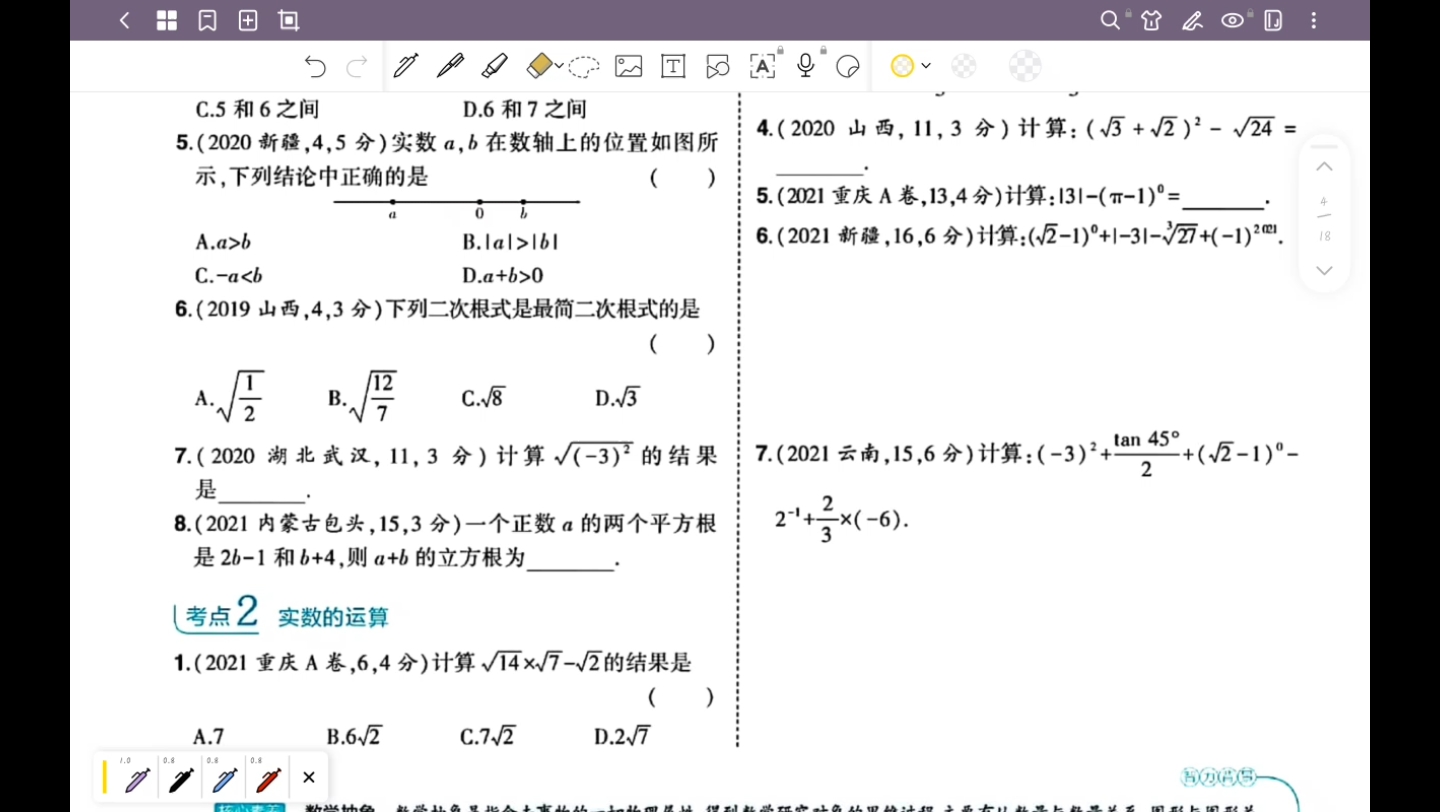The image size is (1440, 812).
Task: Expand the color picker dropdown
Action: [x=926, y=66]
